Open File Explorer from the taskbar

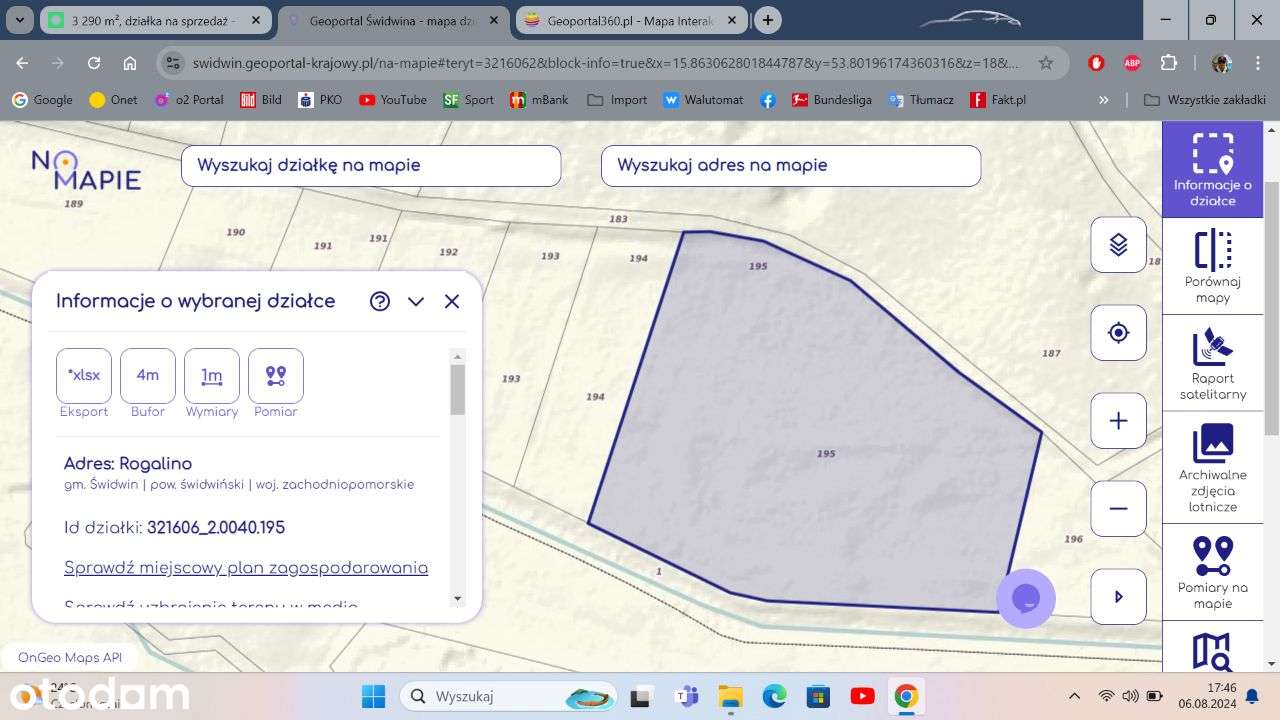coord(730,696)
